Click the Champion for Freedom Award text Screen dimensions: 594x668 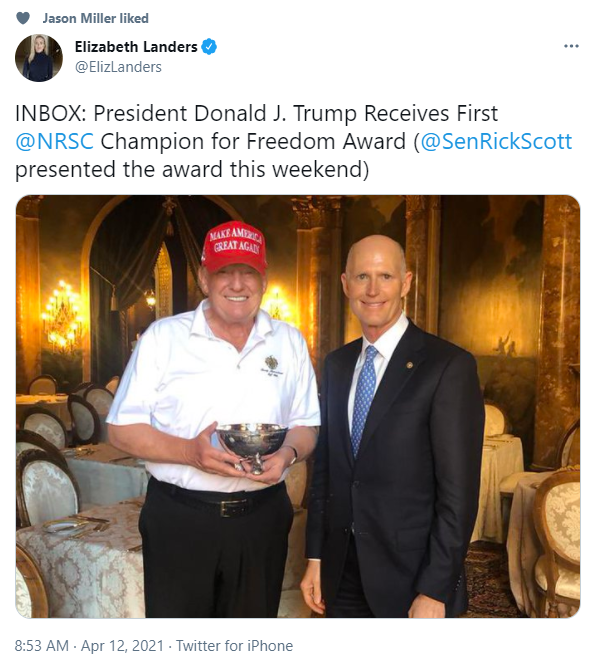pos(253,141)
